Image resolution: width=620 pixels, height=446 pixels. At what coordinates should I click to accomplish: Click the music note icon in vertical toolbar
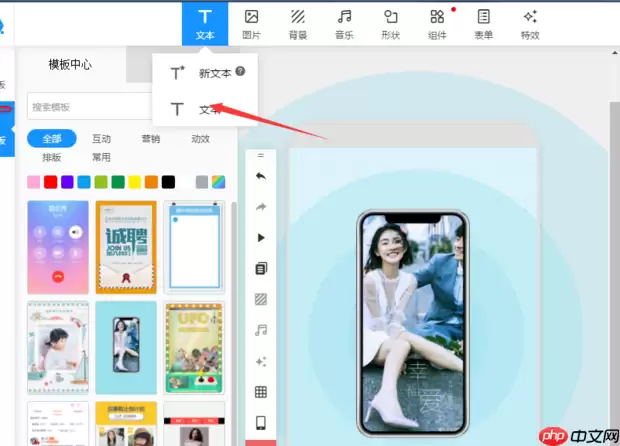pyautogui.click(x=261, y=330)
